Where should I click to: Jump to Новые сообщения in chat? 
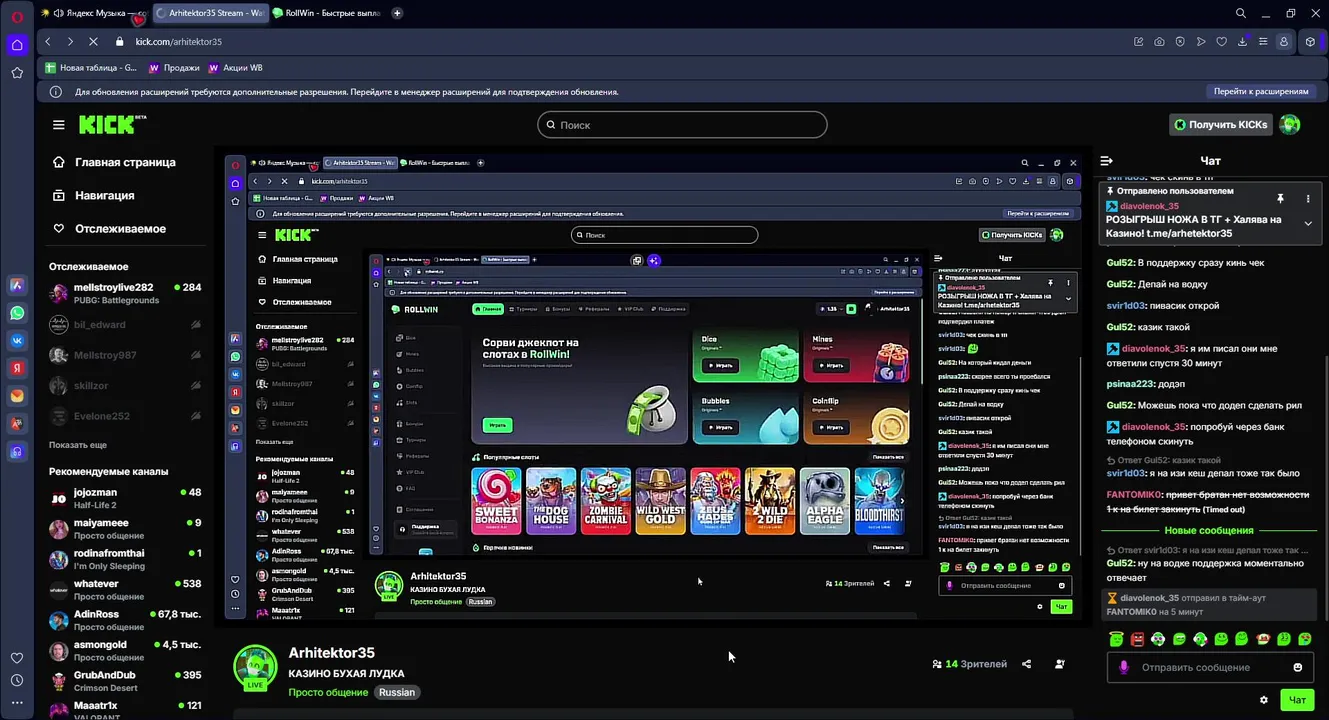pos(1208,530)
